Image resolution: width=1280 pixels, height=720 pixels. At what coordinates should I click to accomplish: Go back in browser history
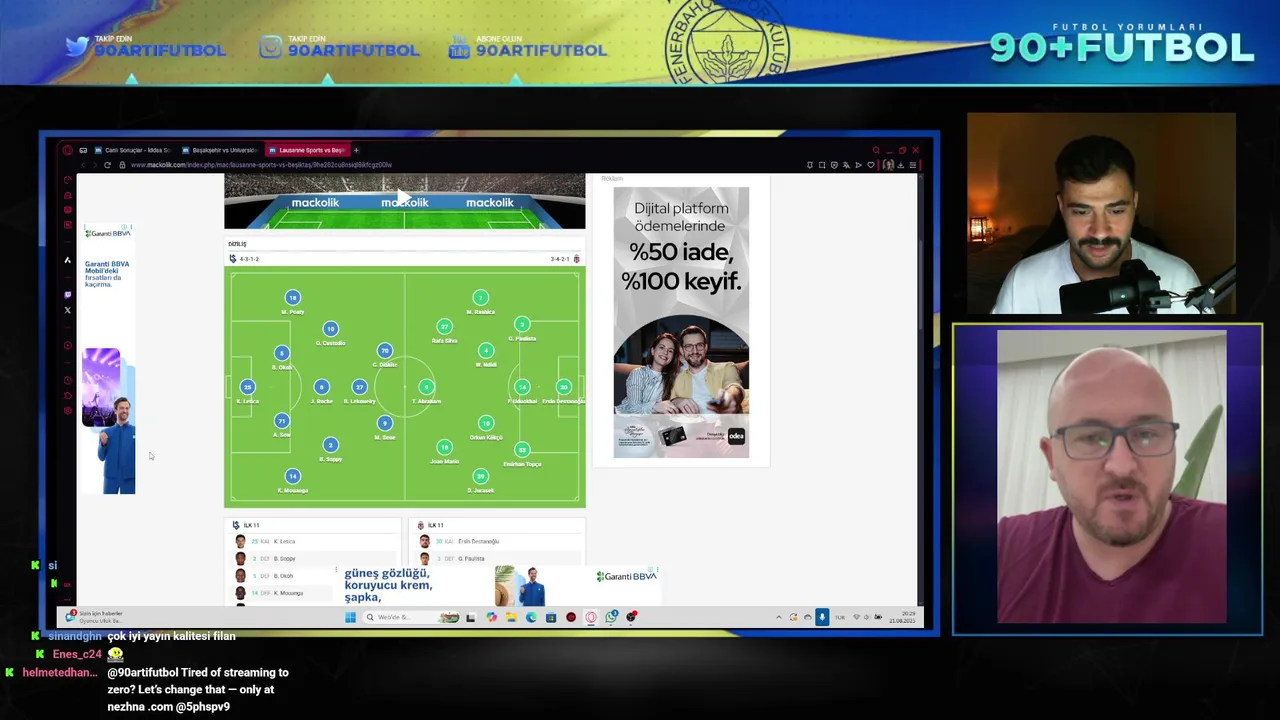point(83,165)
